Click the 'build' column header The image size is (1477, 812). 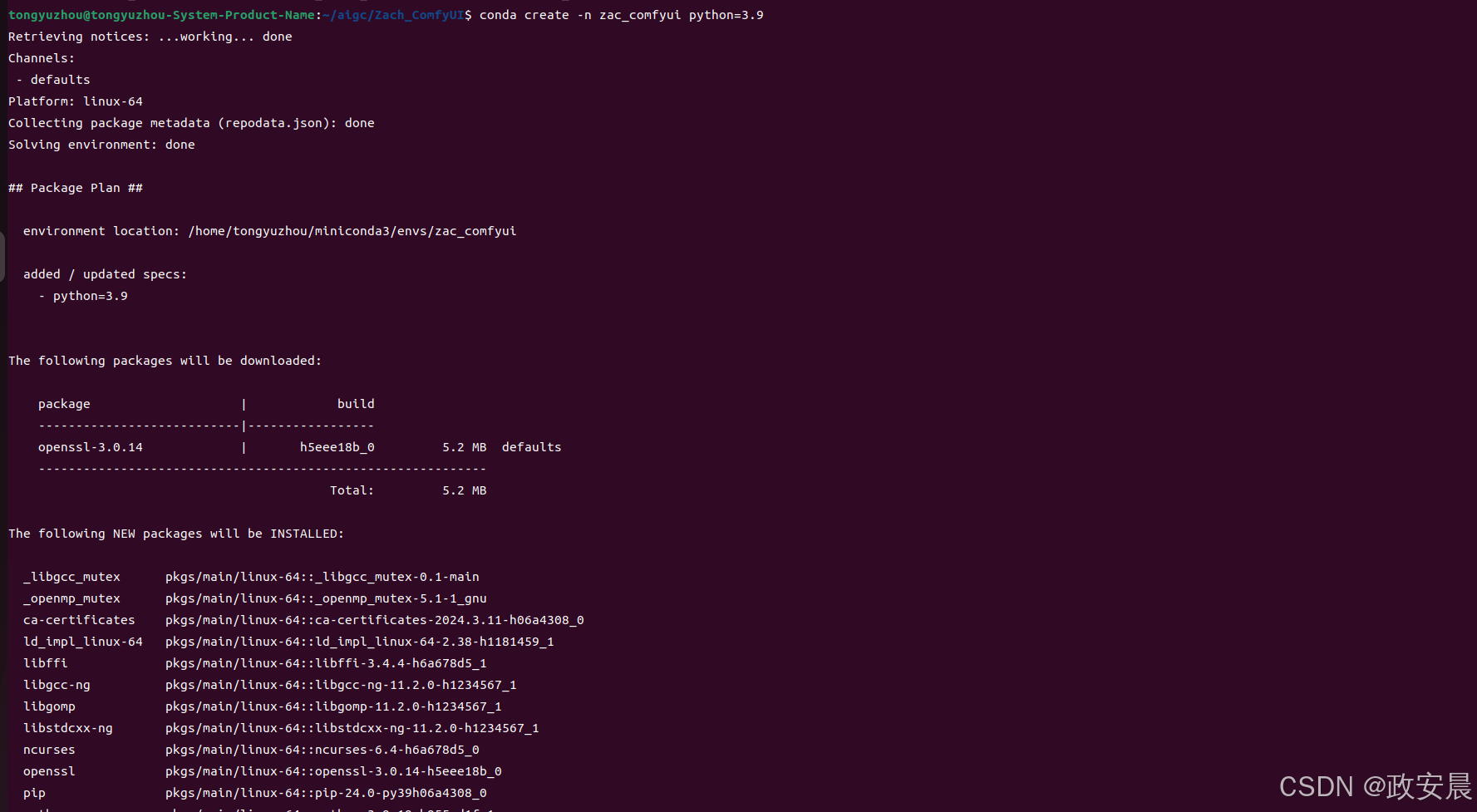pos(356,404)
